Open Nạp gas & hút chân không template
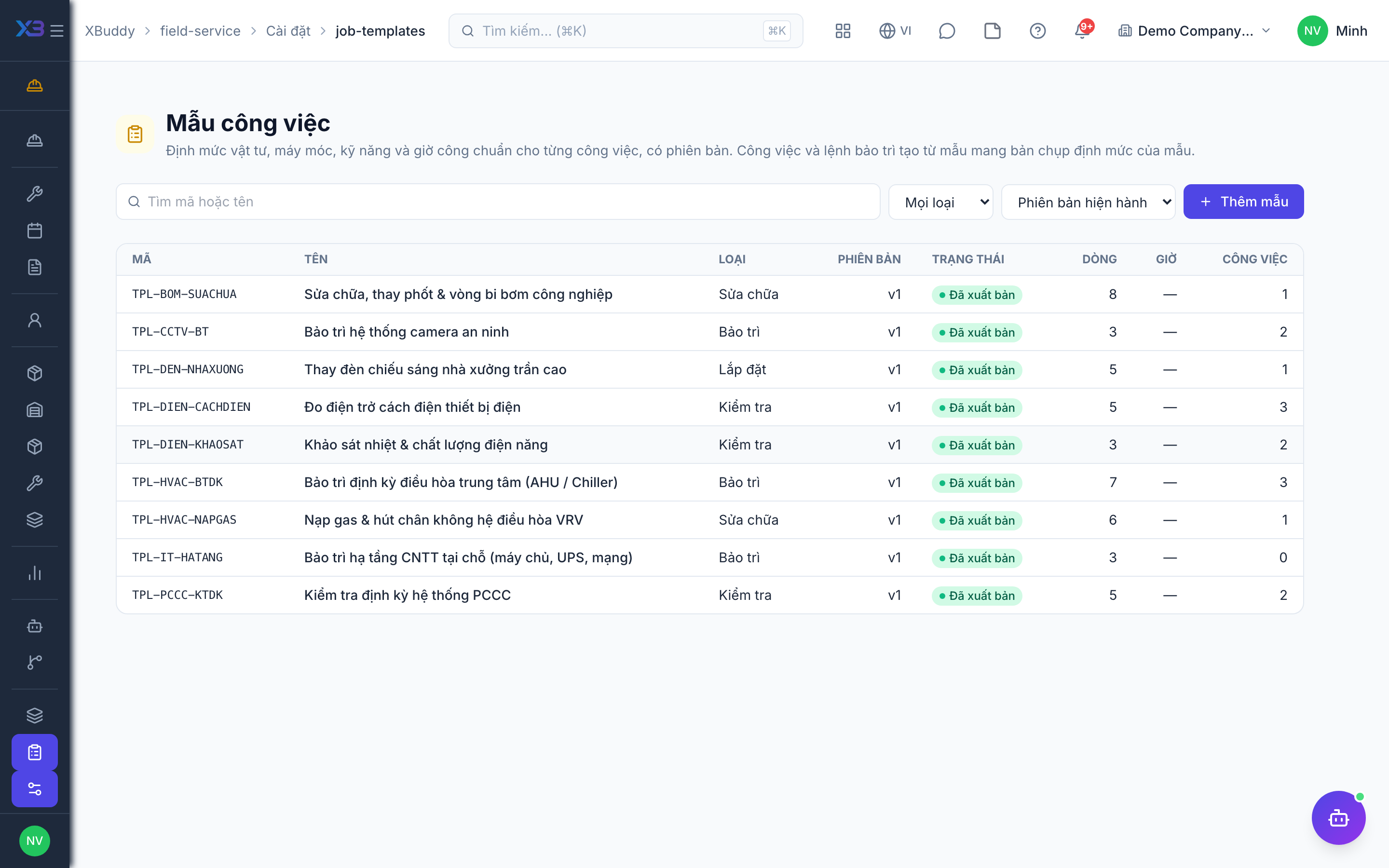 tap(444, 519)
